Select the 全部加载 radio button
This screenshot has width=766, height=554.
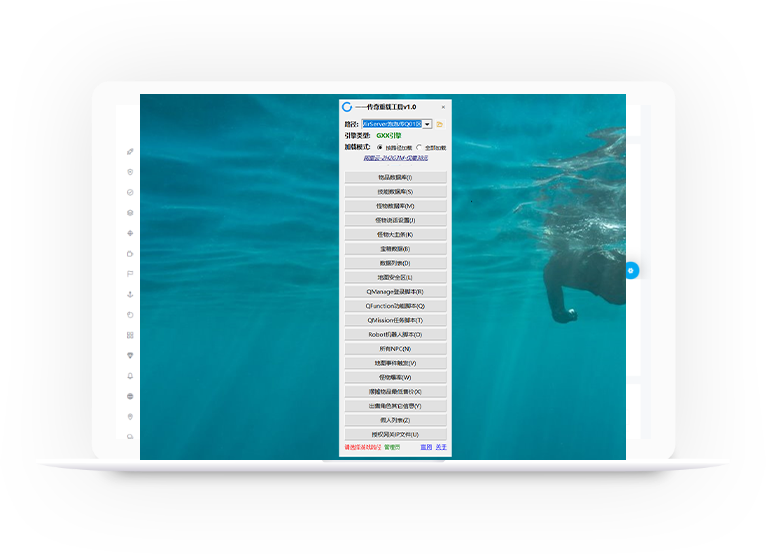pos(419,147)
